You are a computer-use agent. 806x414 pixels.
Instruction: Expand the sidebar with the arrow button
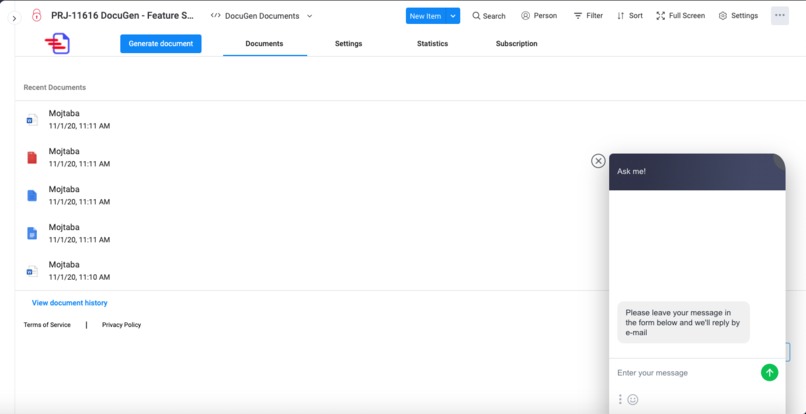[x=14, y=18]
